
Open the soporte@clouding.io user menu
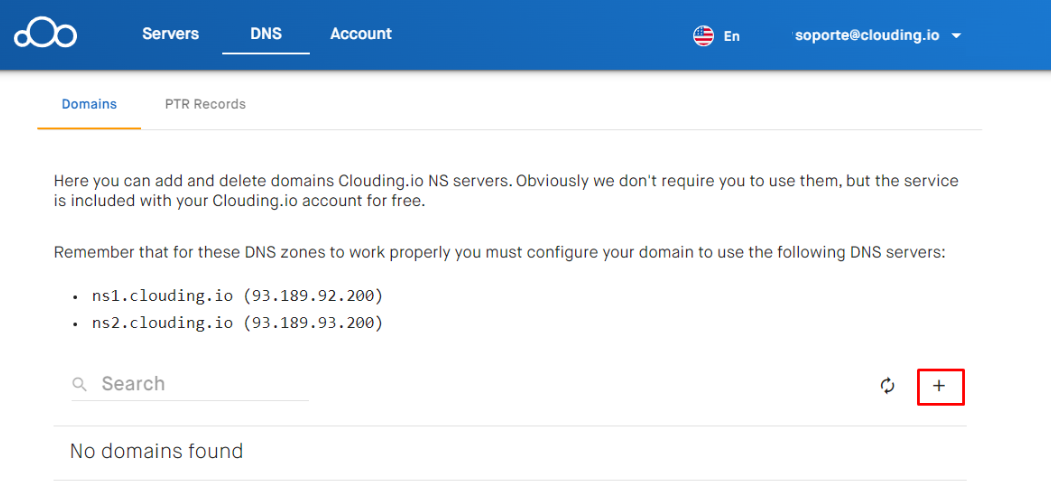coord(867,36)
